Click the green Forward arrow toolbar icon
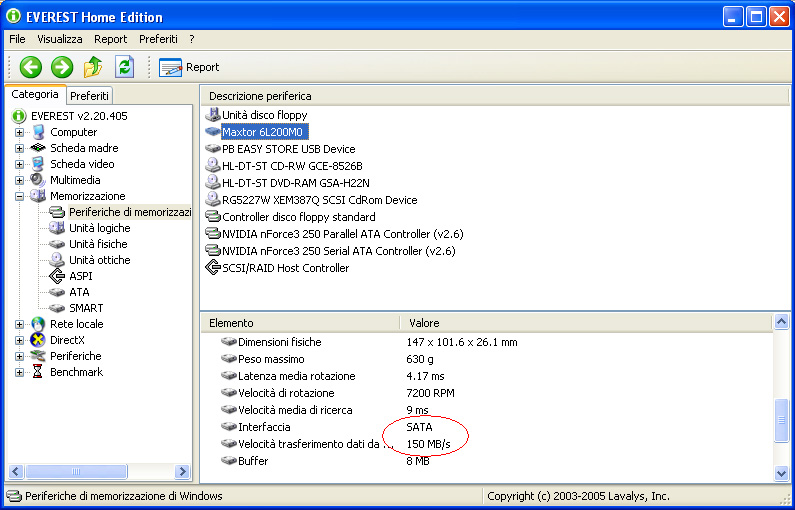Image resolution: width=795 pixels, height=510 pixels. pos(62,67)
